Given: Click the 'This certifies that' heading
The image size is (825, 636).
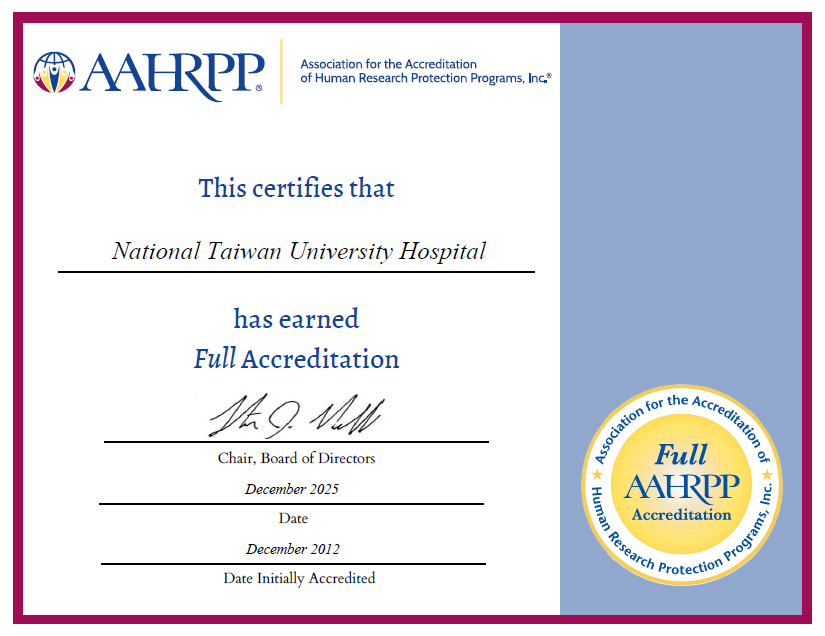Looking at the screenshot, I should tap(296, 188).
